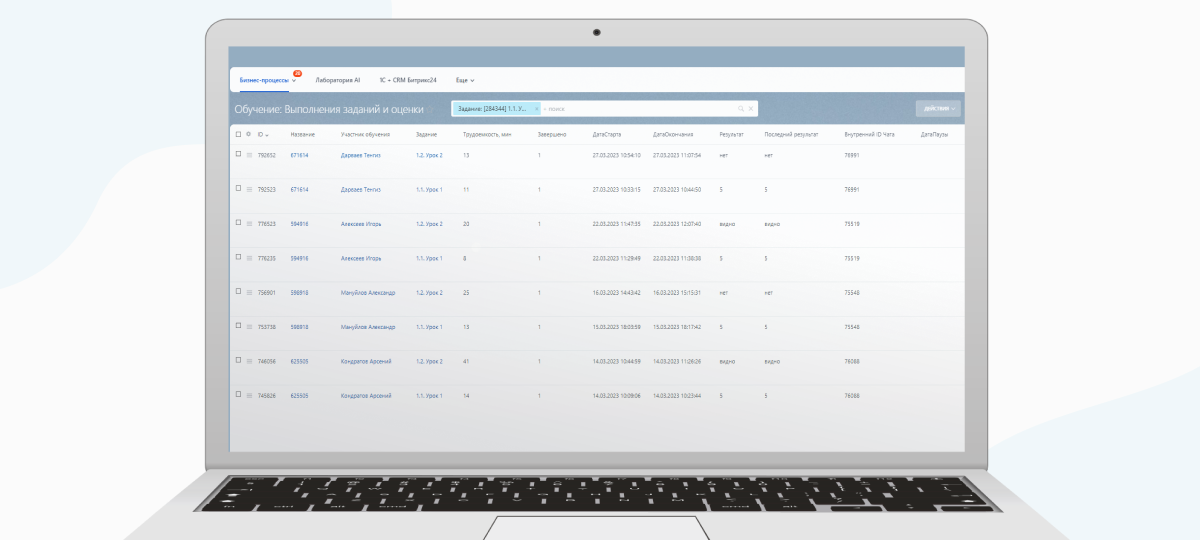Sort by Трудоемкость, мин column header
The width and height of the screenshot is (1200, 540).
point(488,134)
